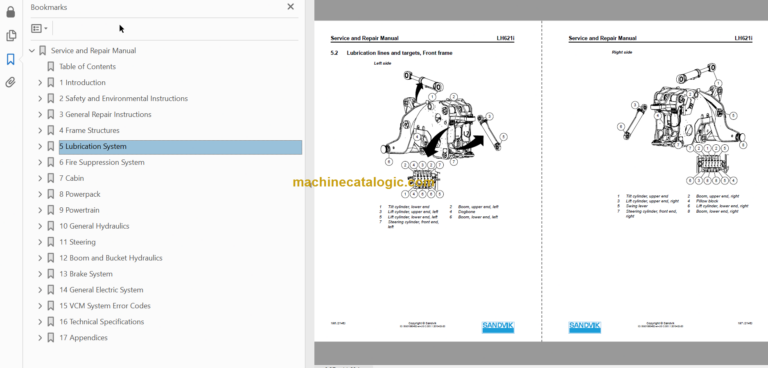Open the page thumbnails panel icon
This screenshot has width=768, height=368.
(x=10, y=36)
